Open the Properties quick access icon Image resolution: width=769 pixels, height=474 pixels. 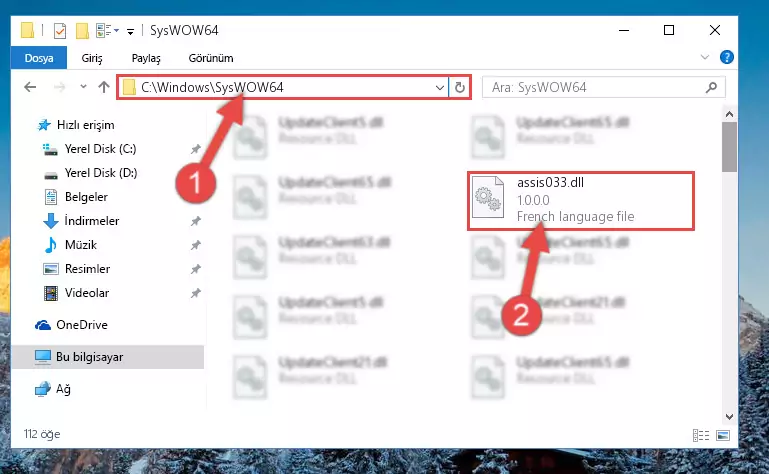click(x=59, y=31)
